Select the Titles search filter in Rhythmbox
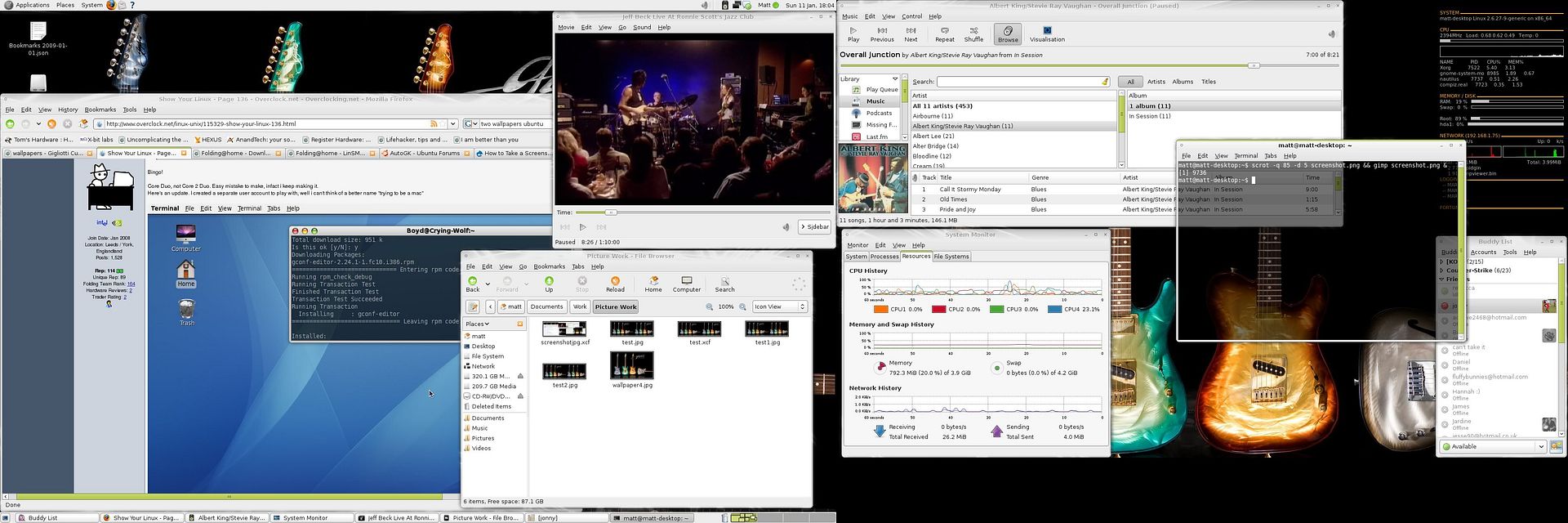The image size is (1568, 523). coord(1209,82)
